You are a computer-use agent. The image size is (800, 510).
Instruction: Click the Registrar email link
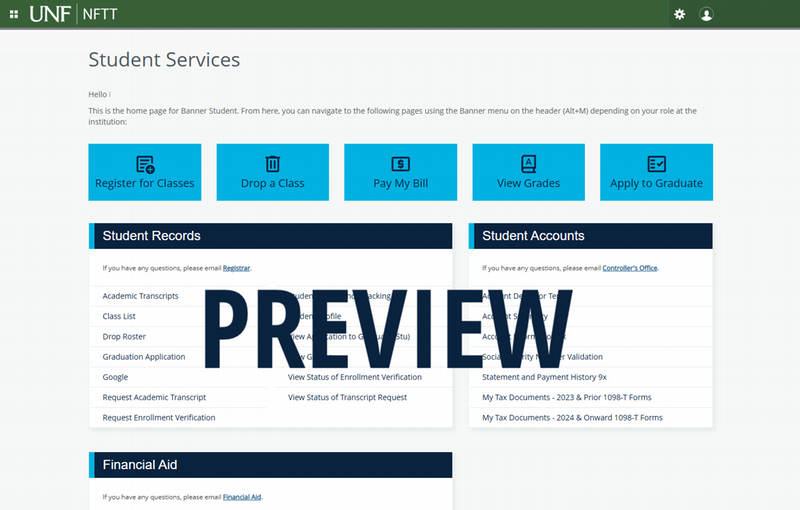click(236, 268)
